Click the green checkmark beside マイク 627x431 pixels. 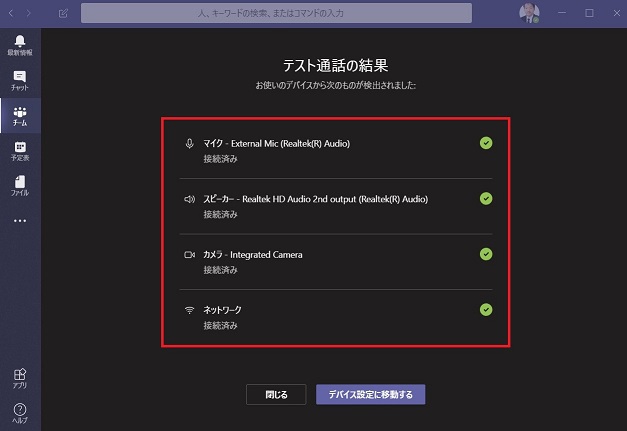[x=486, y=143]
